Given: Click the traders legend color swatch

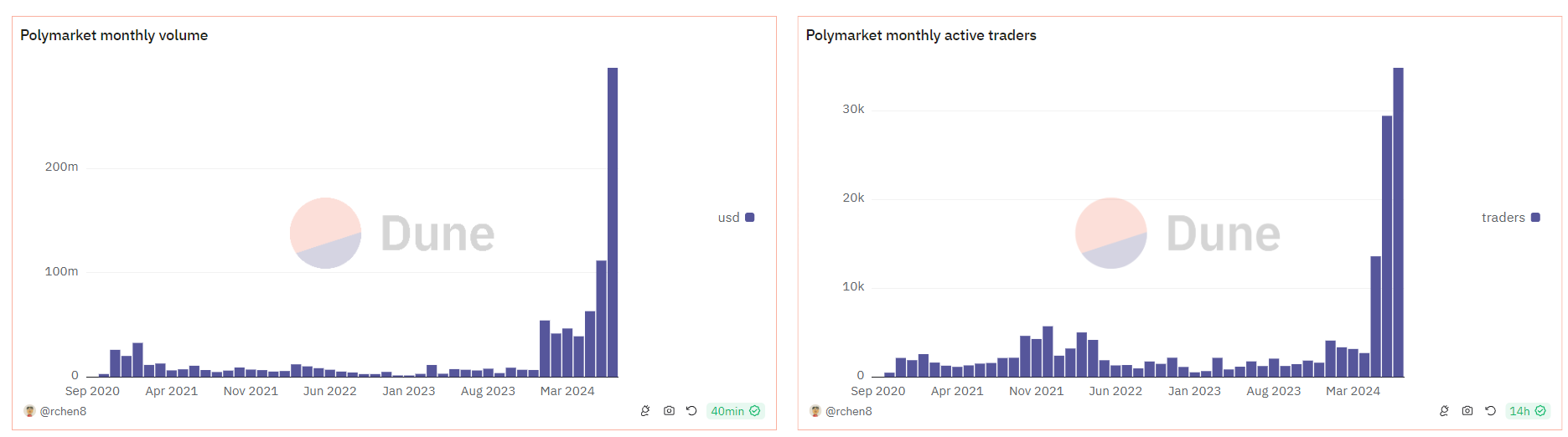Looking at the screenshot, I should coord(1535,218).
